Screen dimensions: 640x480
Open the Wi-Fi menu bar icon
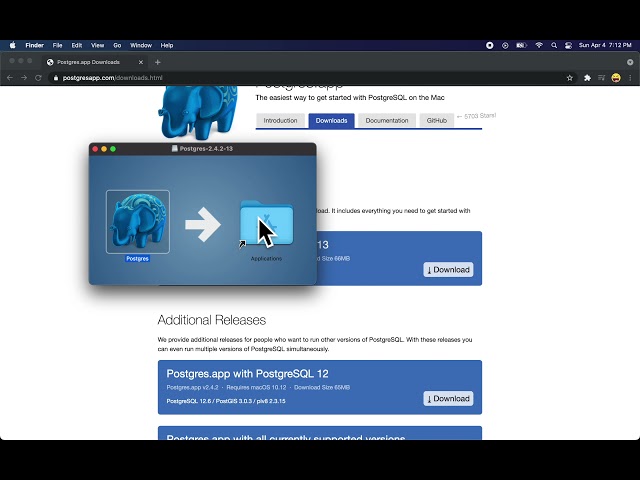(x=539, y=45)
